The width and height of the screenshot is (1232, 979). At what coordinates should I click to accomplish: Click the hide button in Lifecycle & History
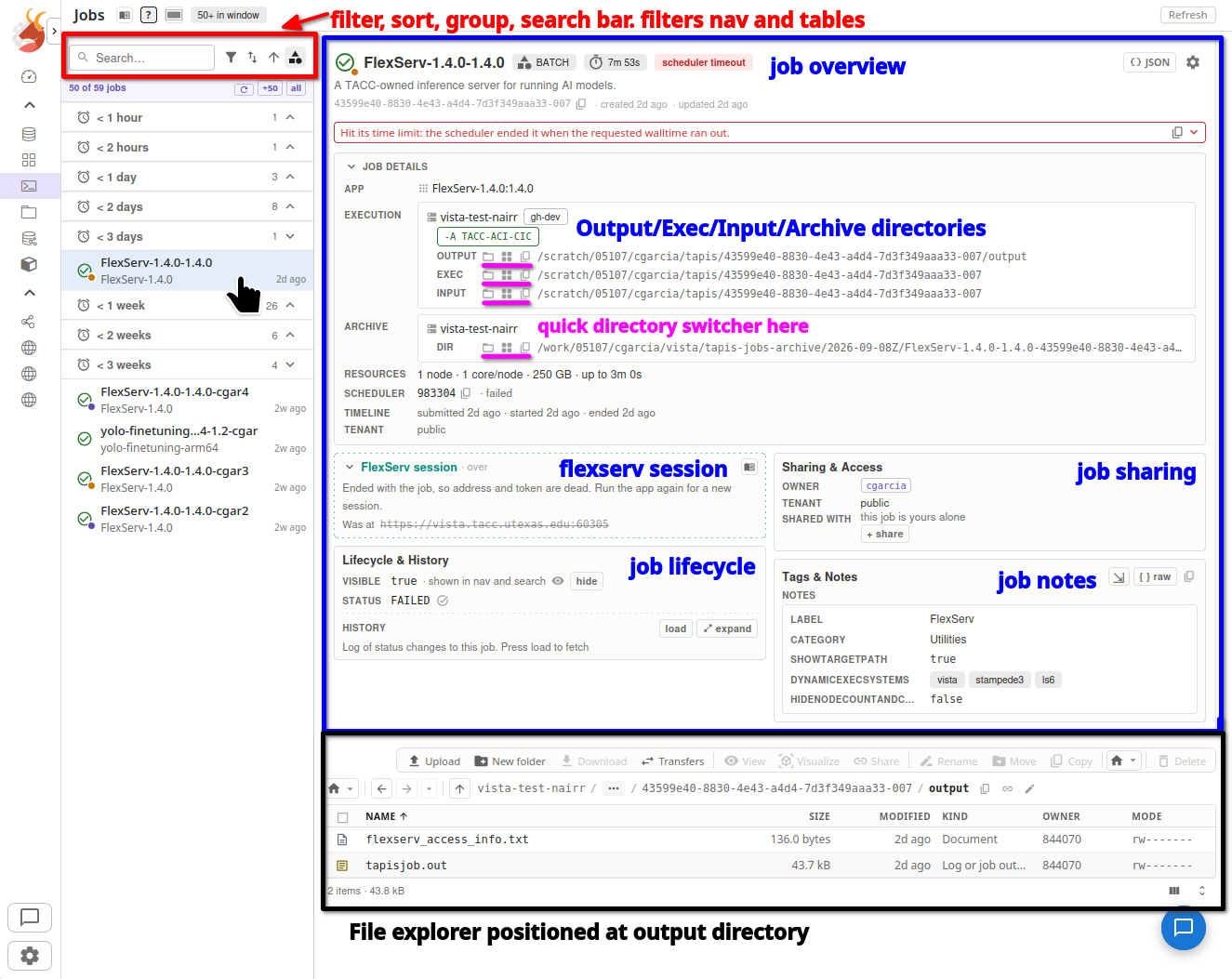tap(587, 581)
